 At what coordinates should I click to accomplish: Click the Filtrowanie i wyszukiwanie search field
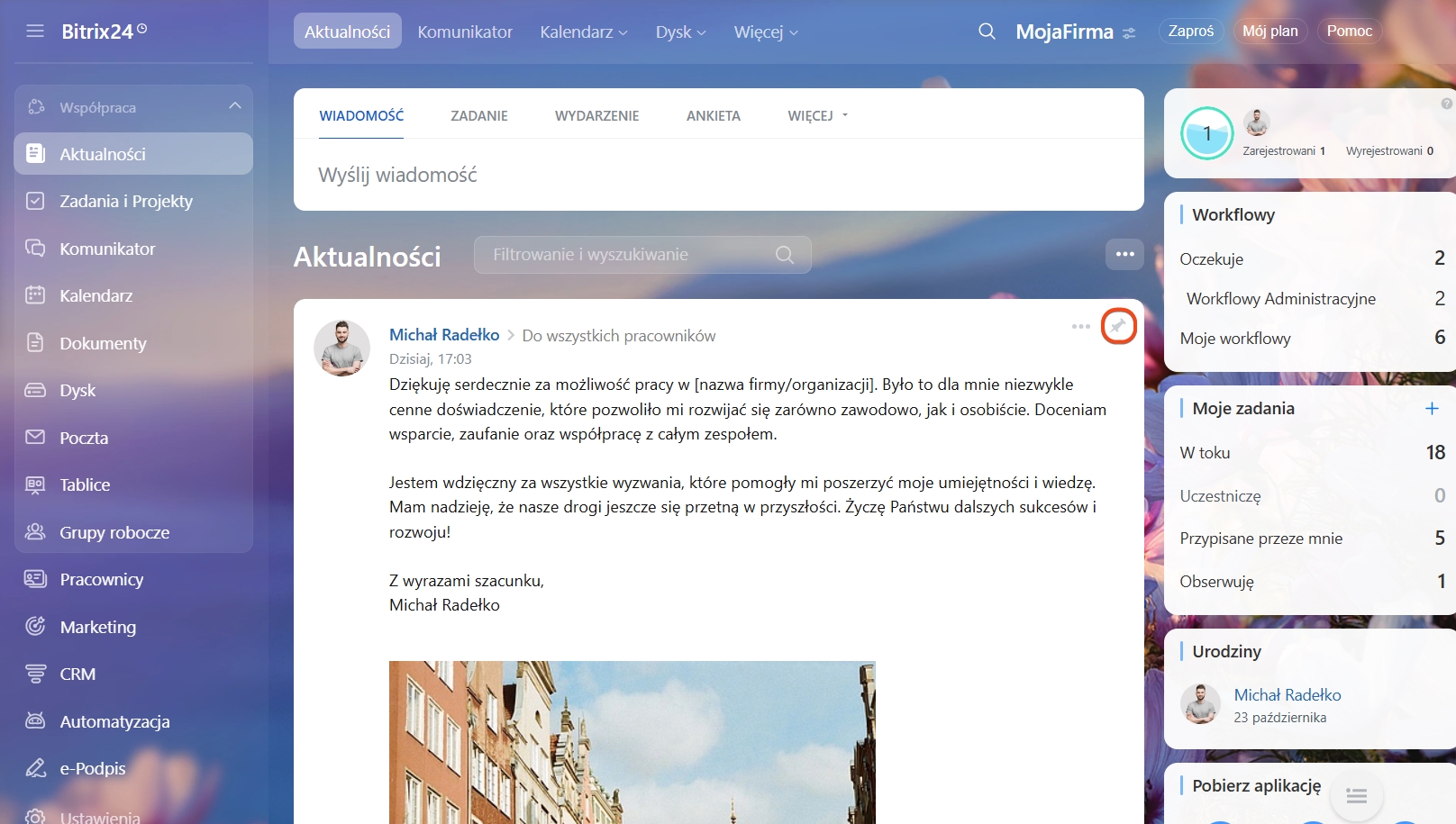click(x=631, y=255)
